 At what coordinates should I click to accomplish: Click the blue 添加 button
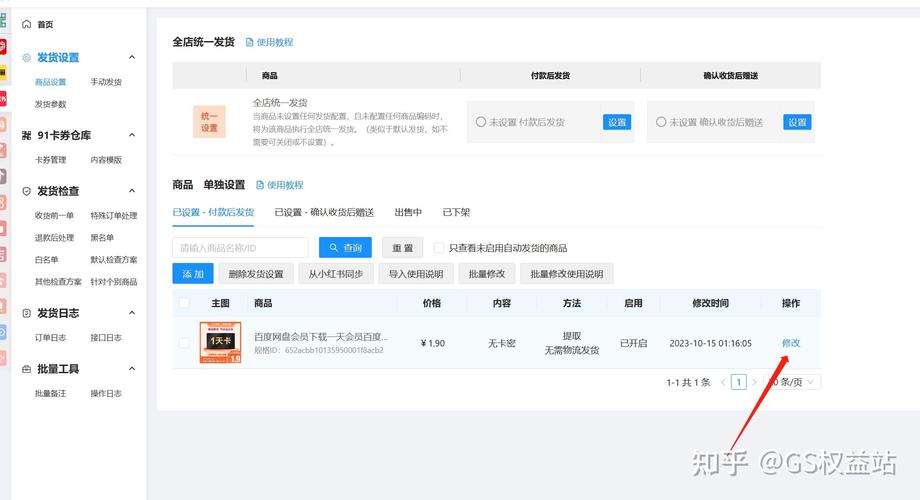tap(193, 274)
